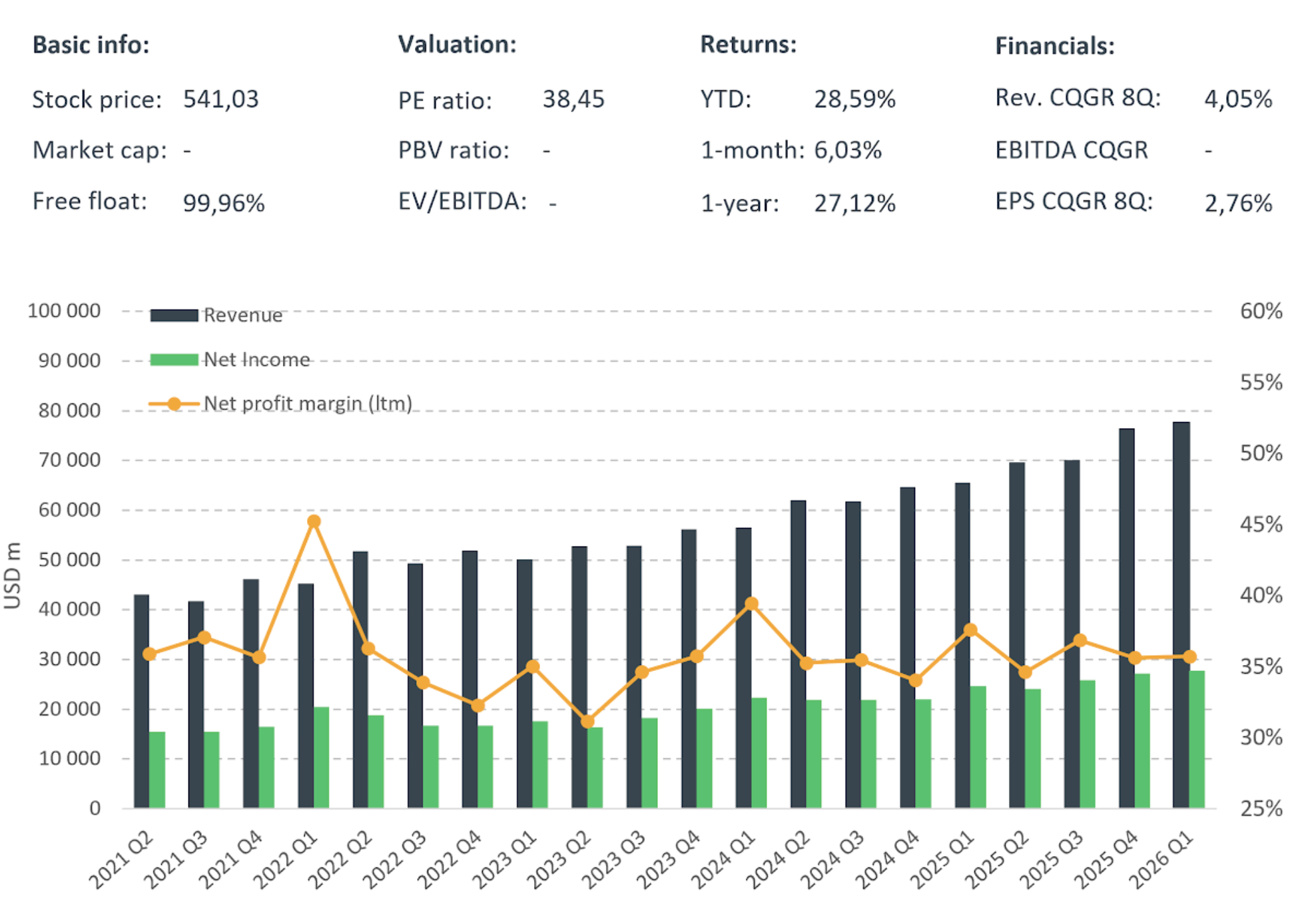Click the Revenue legend dark swatch
The width and height of the screenshot is (1308, 924).
click(174, 316)
